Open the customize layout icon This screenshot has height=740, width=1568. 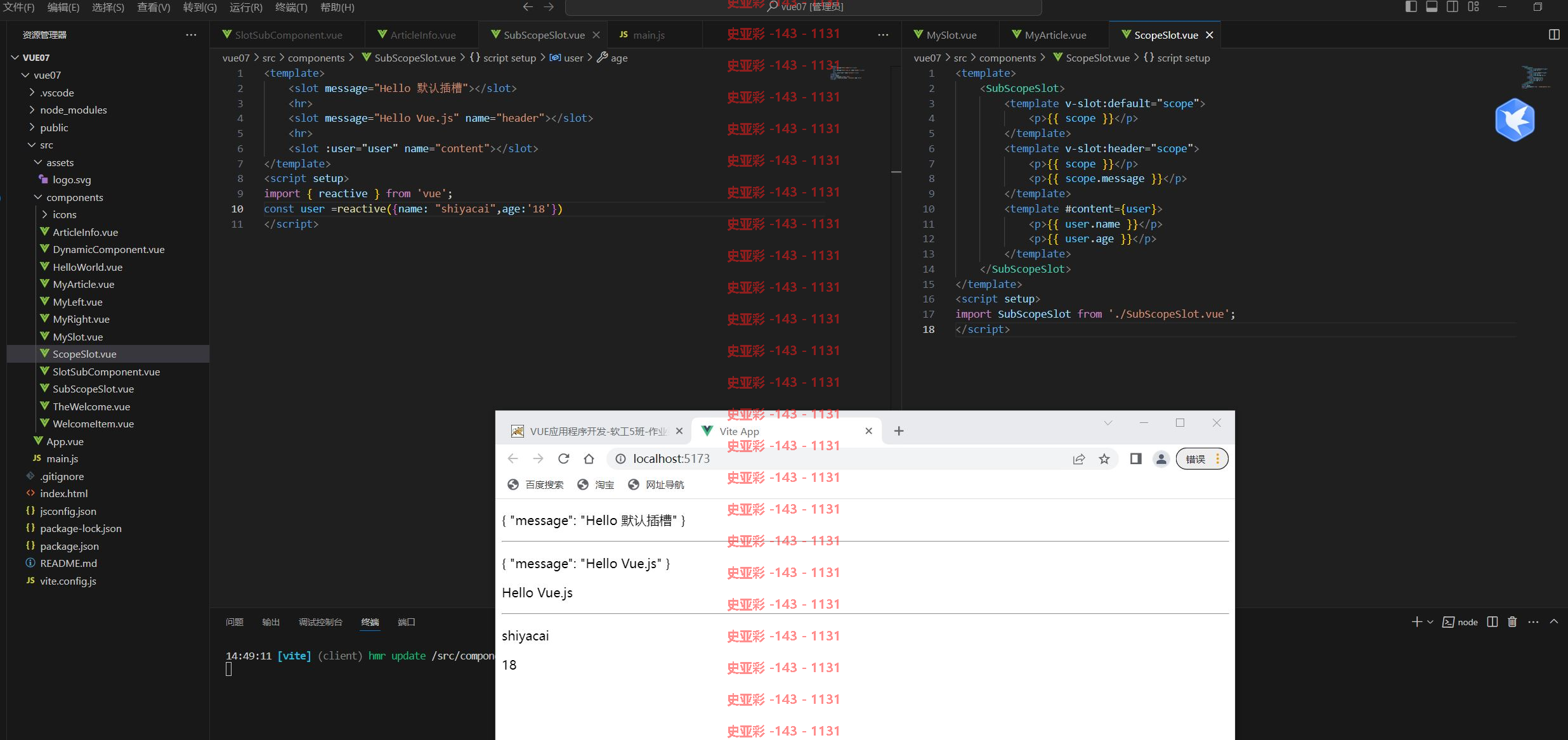[1473, 7]
